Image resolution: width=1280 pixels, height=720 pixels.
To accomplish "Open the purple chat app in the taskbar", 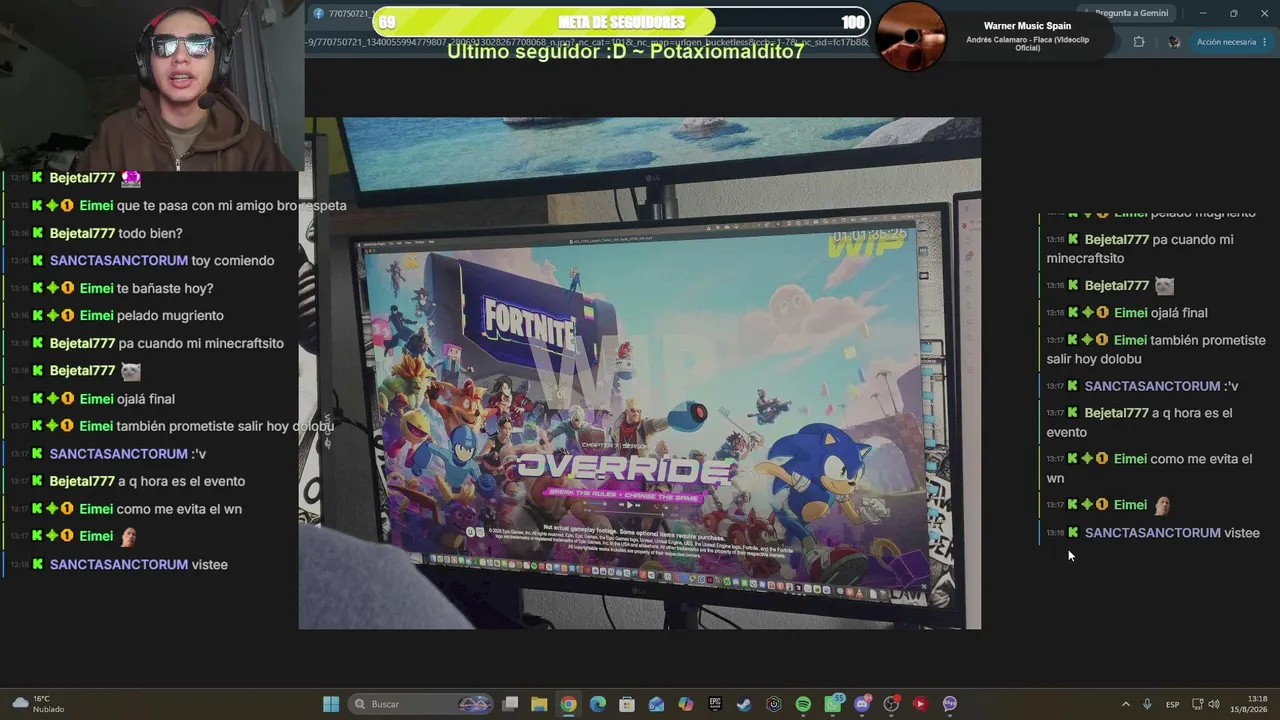I will (950, 704).
